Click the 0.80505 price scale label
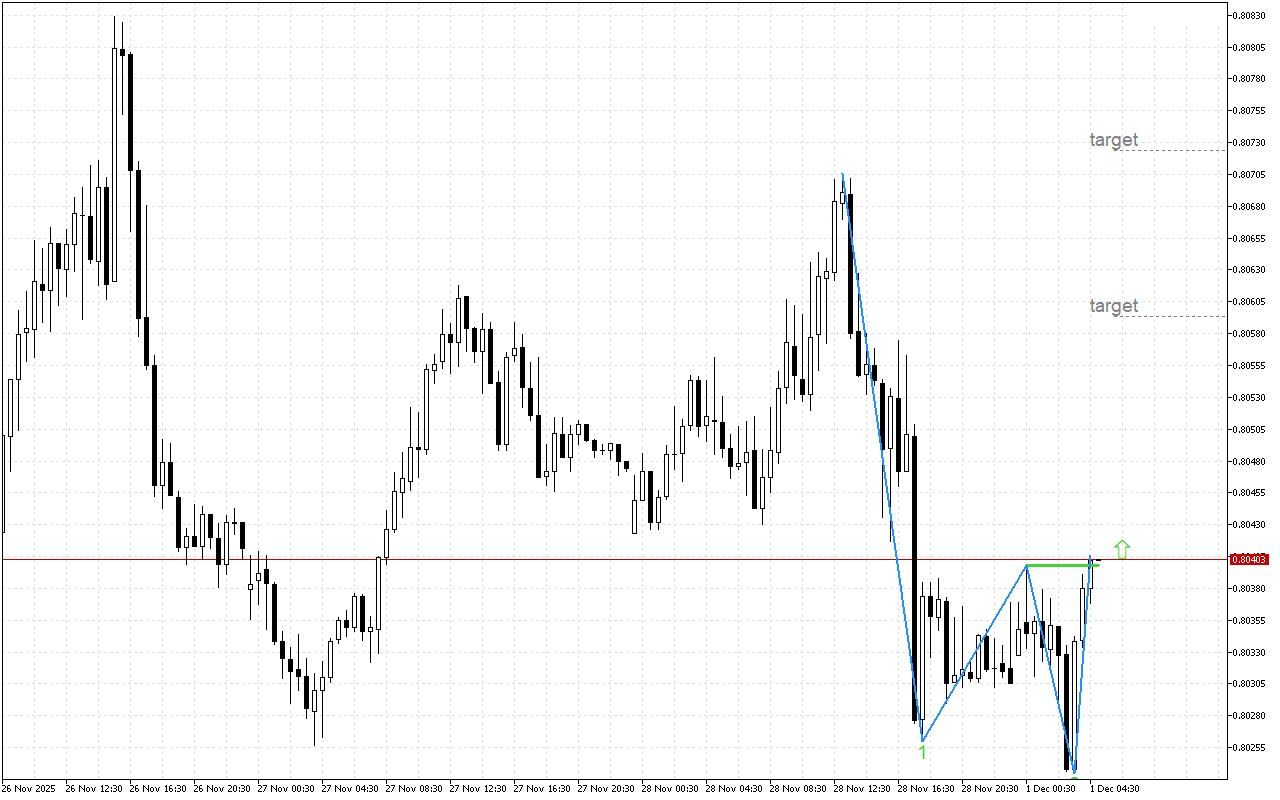 tap(1248, 430)
